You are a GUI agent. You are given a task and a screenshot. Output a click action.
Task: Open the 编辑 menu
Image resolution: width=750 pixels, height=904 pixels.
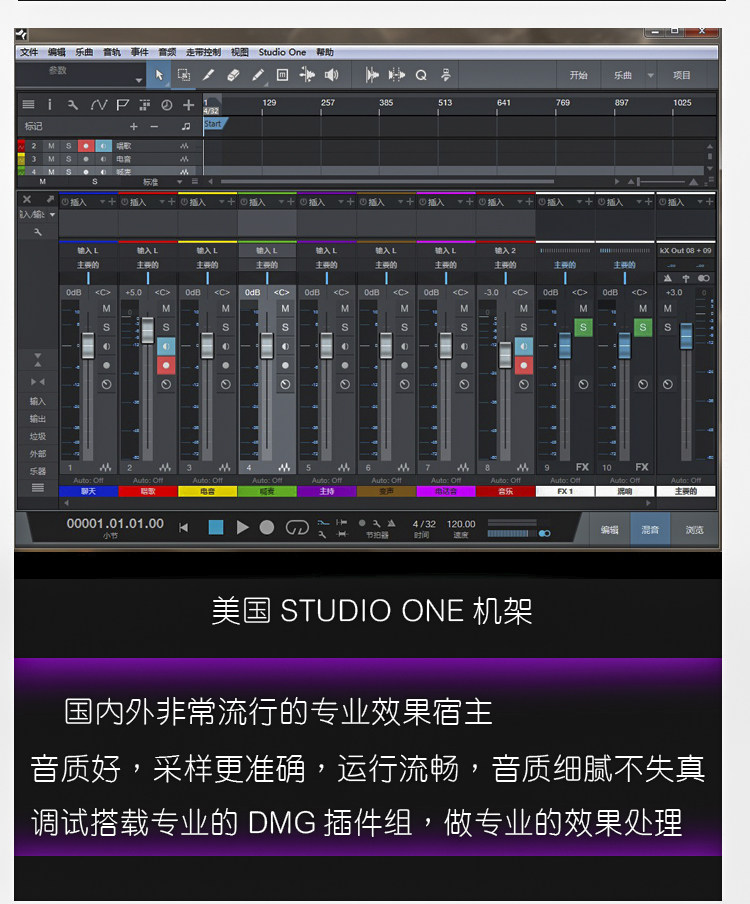[x=56, y=52]
